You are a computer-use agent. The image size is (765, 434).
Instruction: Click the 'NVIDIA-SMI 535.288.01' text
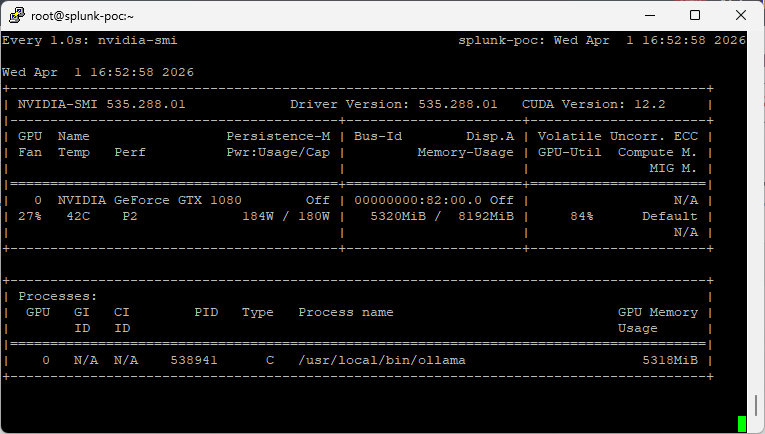101,104
